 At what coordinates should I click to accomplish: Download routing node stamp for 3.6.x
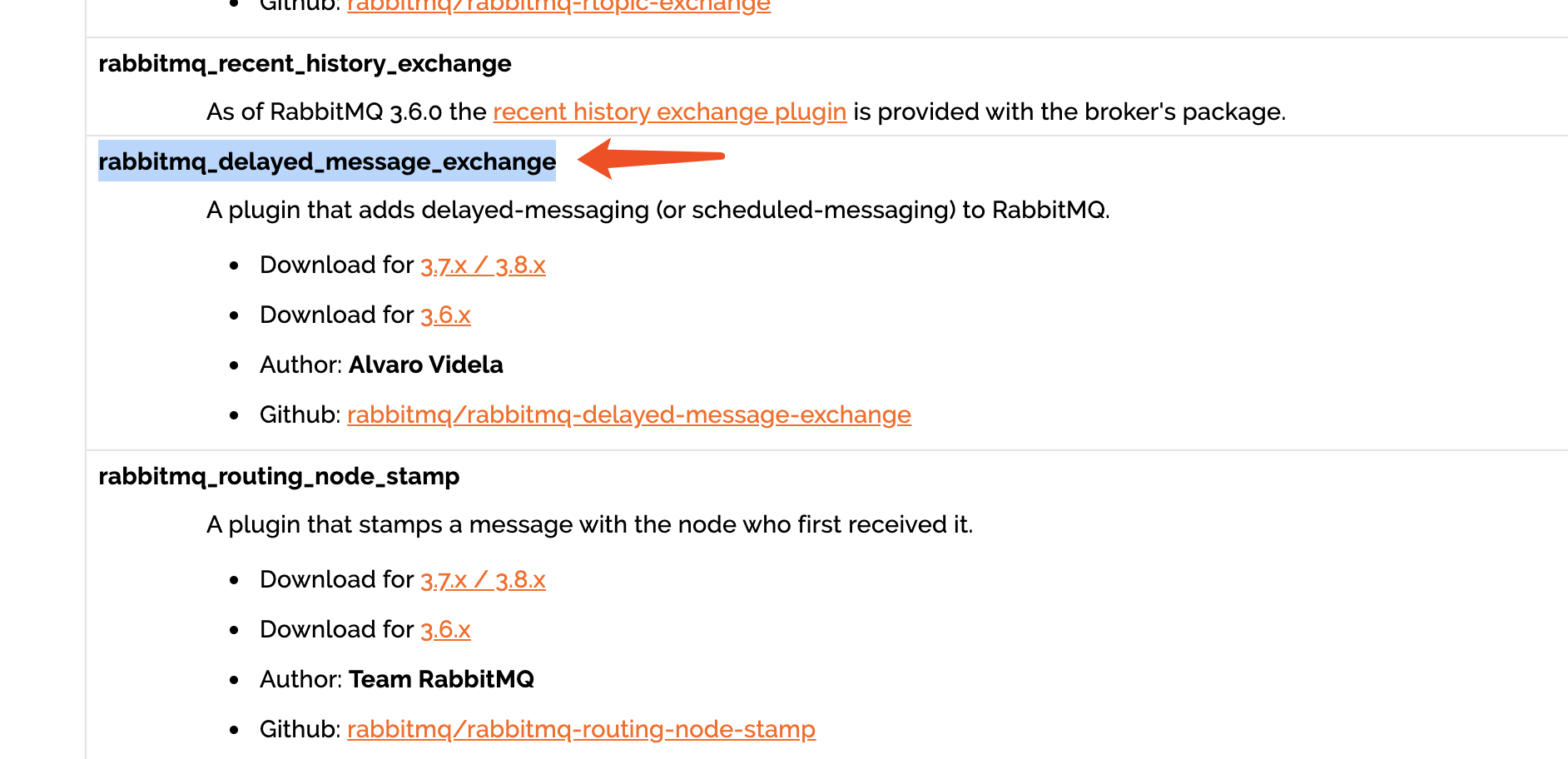coord(445,630)
